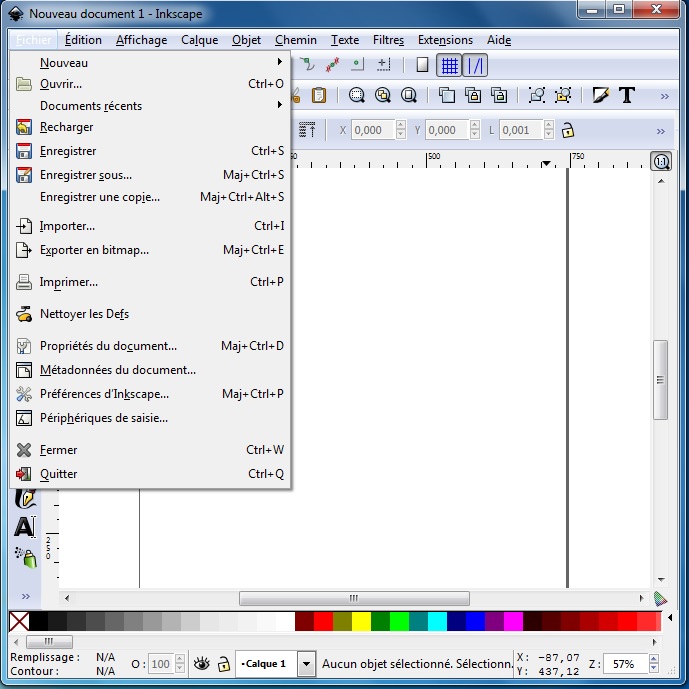Click the color management icon near scrollbar
Viewport: 689px width, 689px height.
coord(660,598)
